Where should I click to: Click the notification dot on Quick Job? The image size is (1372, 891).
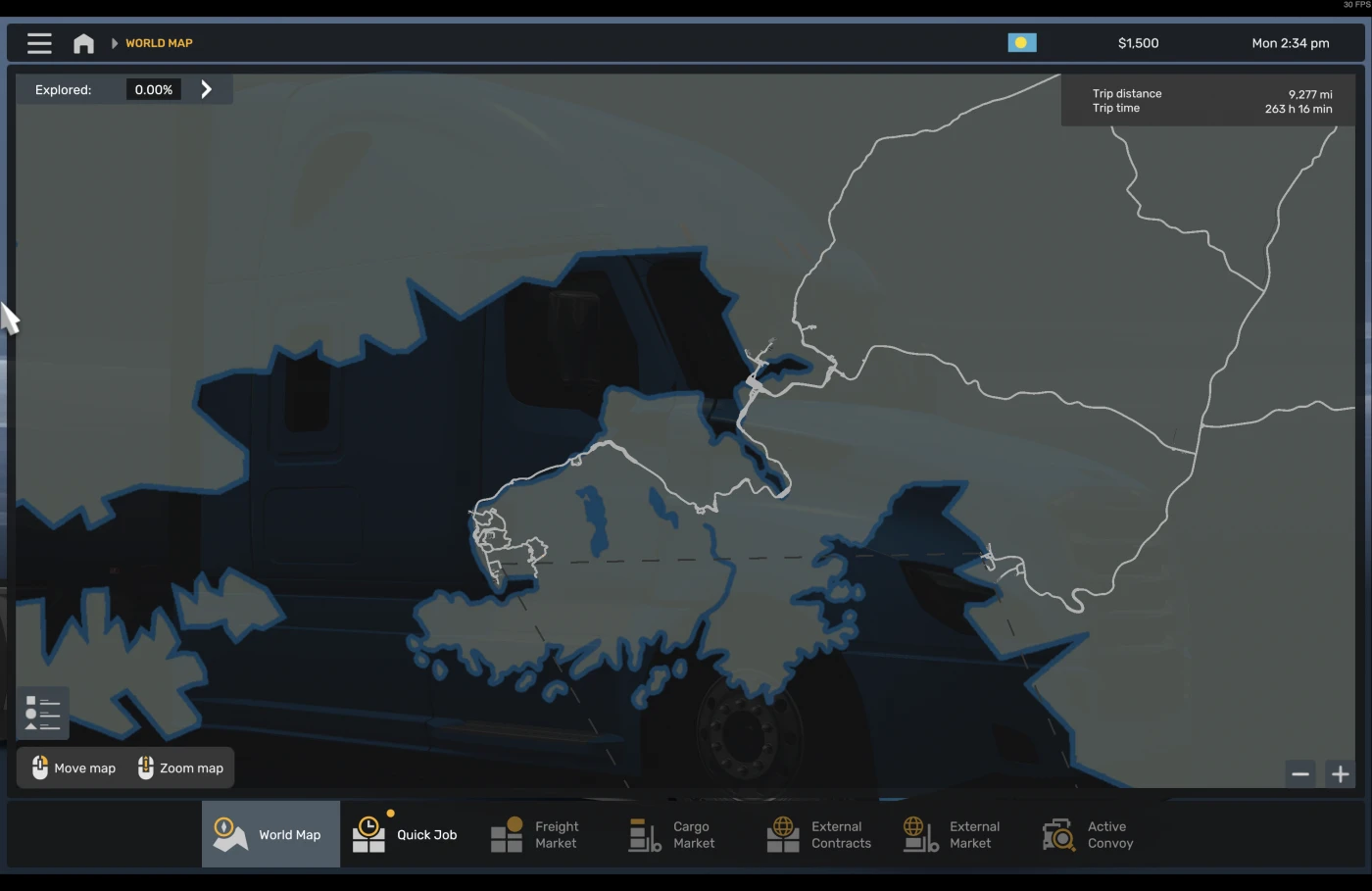(390, 812)
